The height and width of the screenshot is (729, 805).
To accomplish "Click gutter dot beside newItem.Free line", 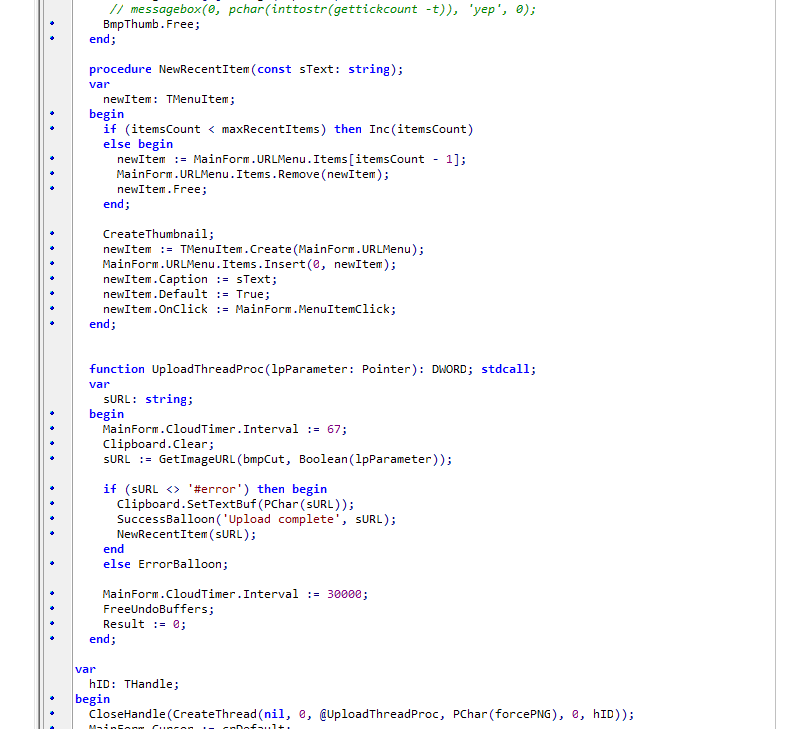I will coord(52,188).
